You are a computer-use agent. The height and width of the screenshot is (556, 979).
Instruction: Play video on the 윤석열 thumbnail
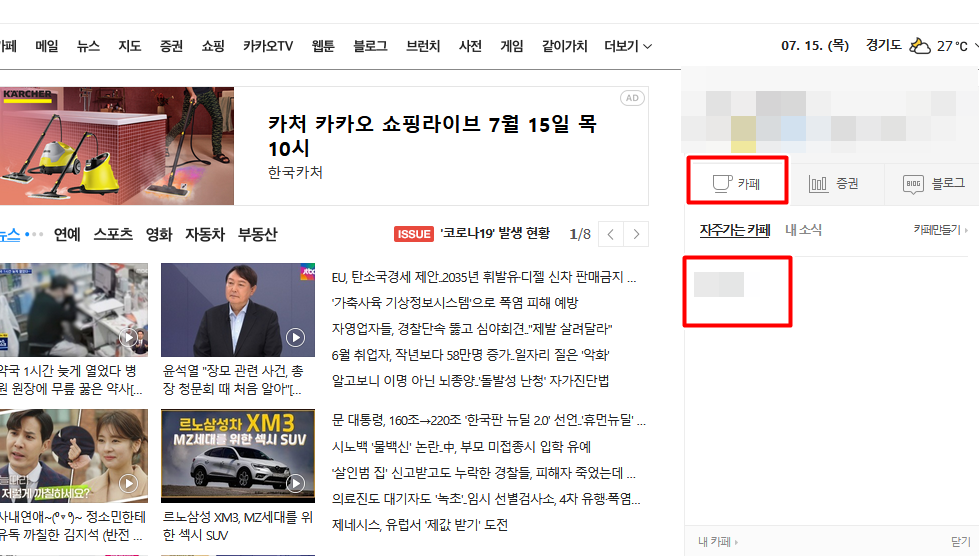pos(295,338)
